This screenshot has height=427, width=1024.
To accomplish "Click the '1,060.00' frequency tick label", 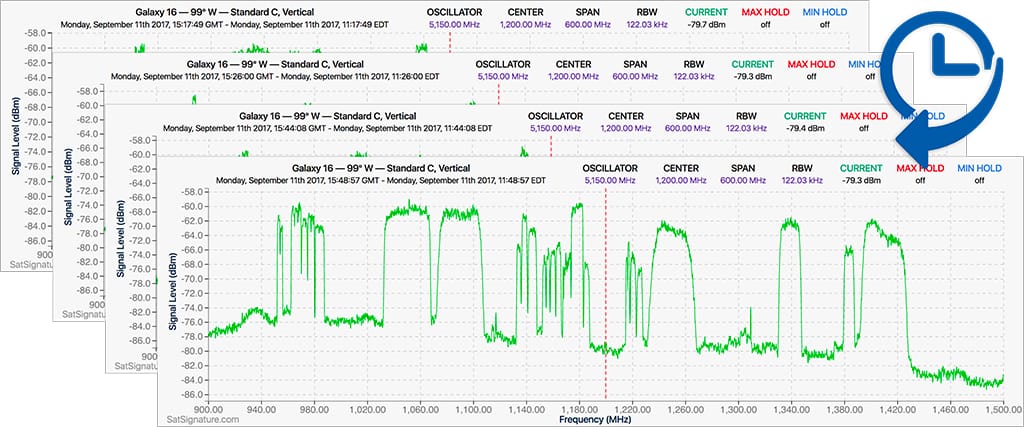I will click(x=420, y=409).
